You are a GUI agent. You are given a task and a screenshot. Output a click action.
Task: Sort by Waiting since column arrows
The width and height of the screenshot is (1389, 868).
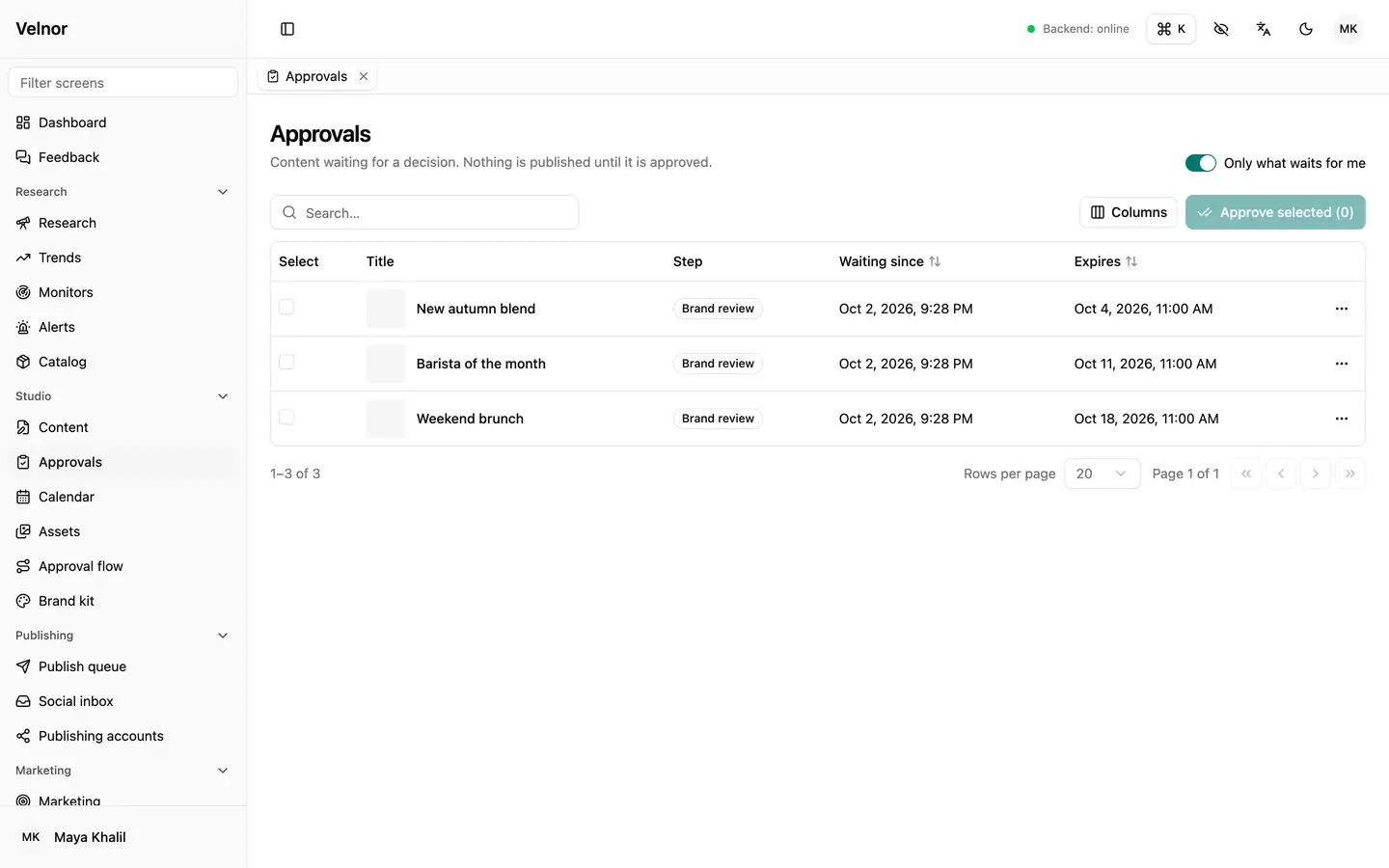click(x=935, y=261)
